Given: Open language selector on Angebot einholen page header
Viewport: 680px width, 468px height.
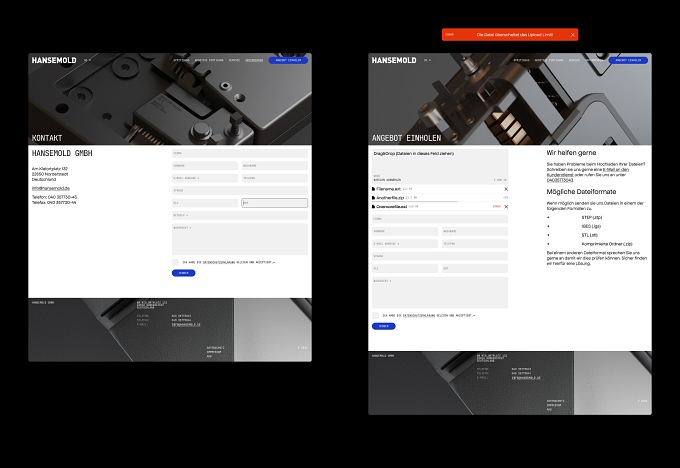Looking at the screenshot, I should click(x=427, y=60).
